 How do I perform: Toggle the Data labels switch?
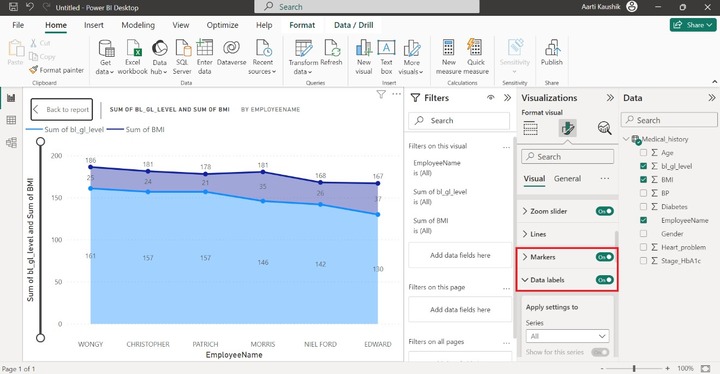tap(604, 280)
